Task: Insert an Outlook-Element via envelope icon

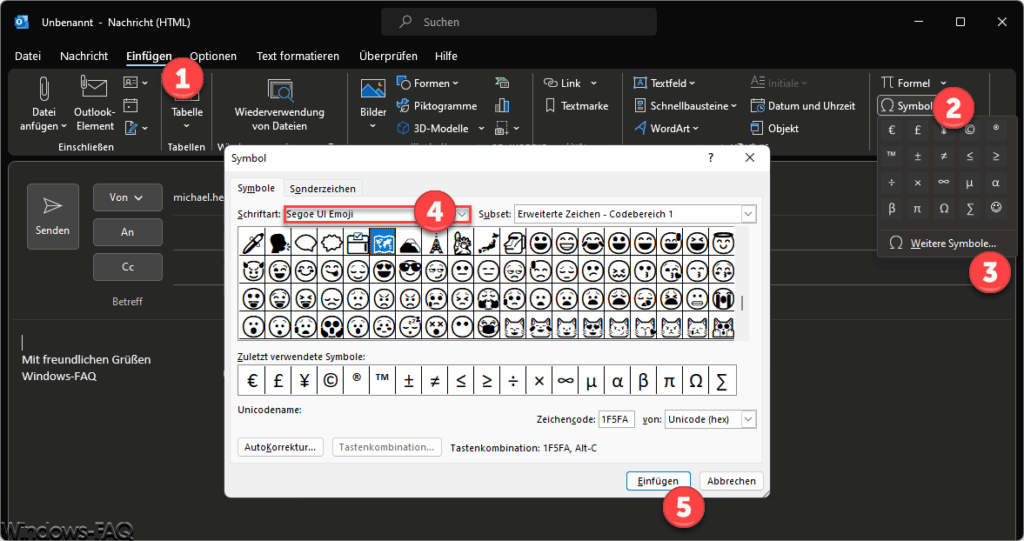Action: pos(93,88)
